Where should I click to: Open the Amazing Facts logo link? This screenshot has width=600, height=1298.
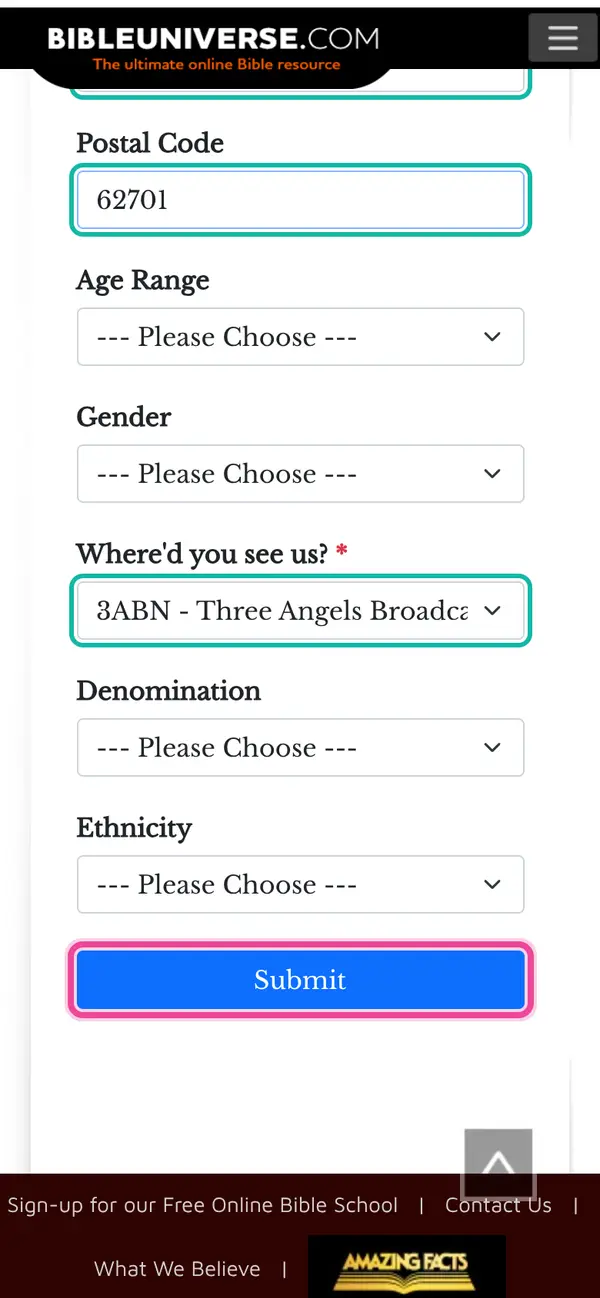point(407,1266)
